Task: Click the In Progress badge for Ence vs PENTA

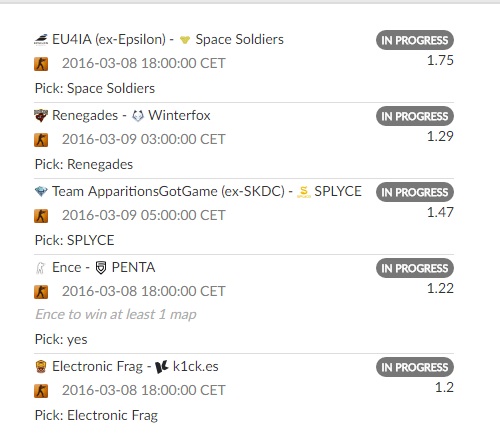Action: (415, 268)
